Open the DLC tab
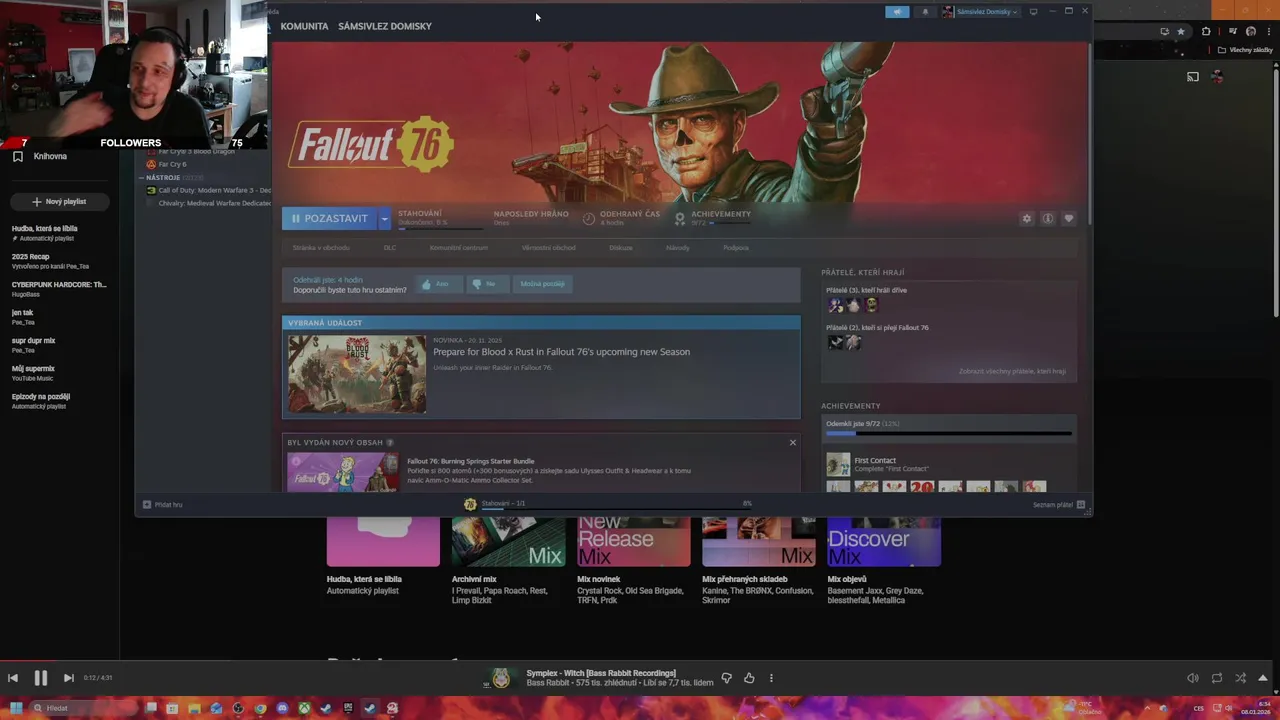1280x720 pixels. (390, 248)
